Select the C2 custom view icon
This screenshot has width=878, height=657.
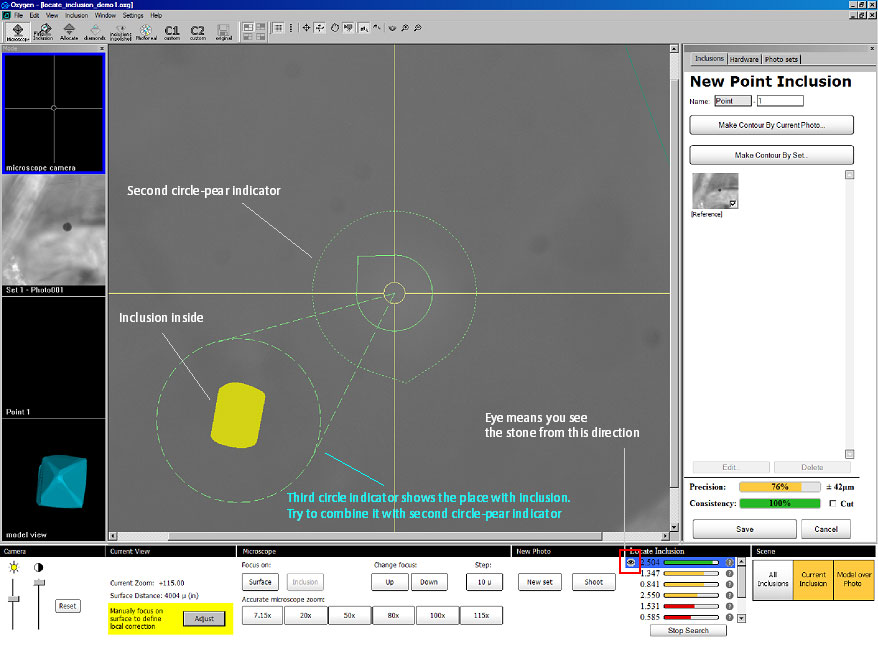click(x=197, y=31)
